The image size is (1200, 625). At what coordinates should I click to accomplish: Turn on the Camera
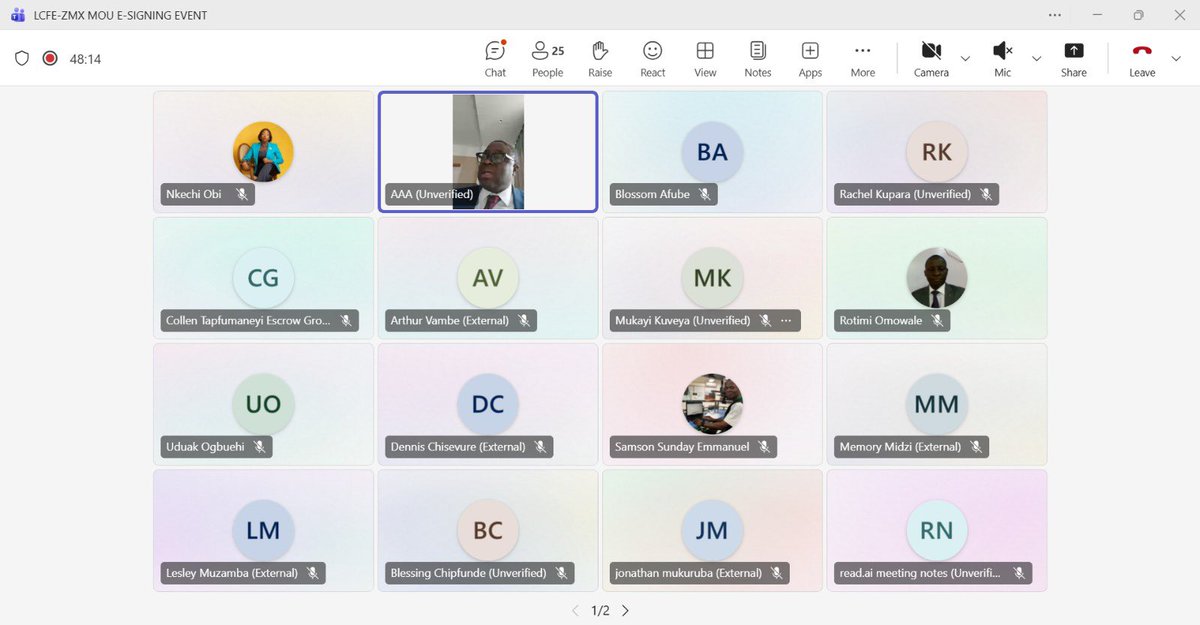click(x=931, y=59)
